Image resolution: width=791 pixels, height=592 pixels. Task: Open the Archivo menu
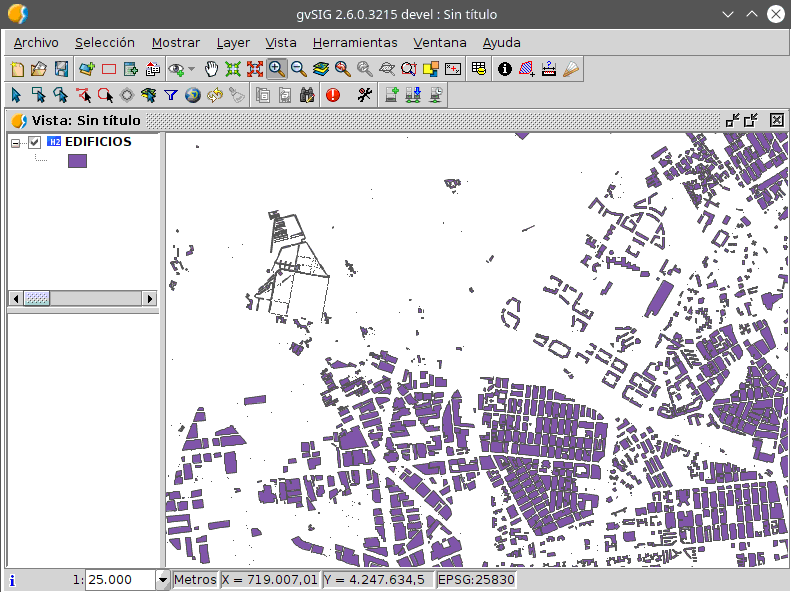(36, 43)
